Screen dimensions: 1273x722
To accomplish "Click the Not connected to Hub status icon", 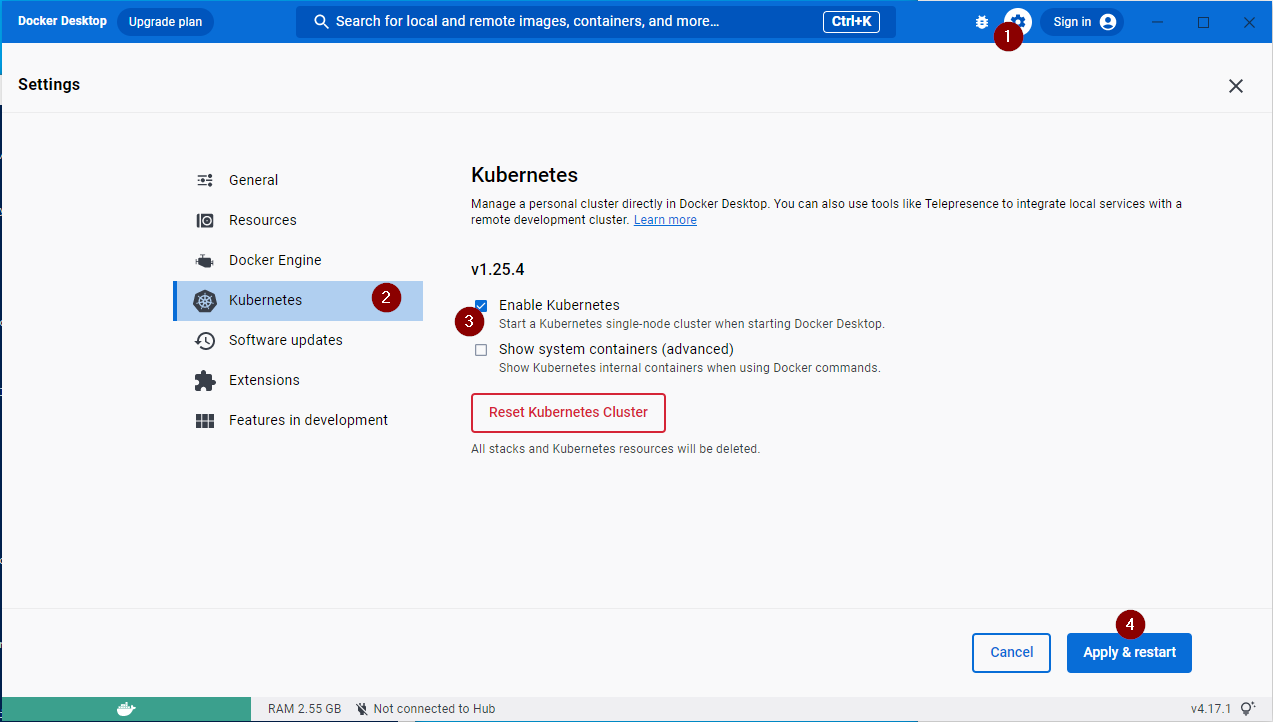I will (x=361, y=708).
